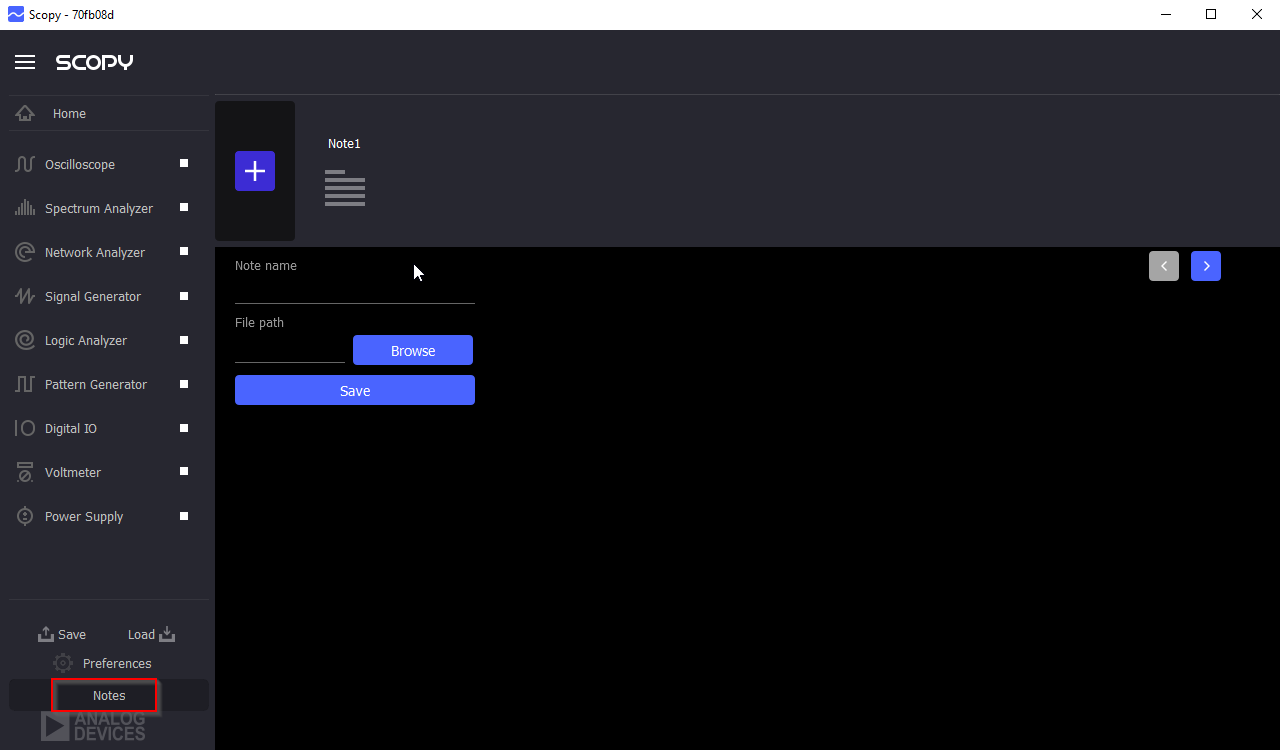Select the Note1 label text

tap(344, 143)
